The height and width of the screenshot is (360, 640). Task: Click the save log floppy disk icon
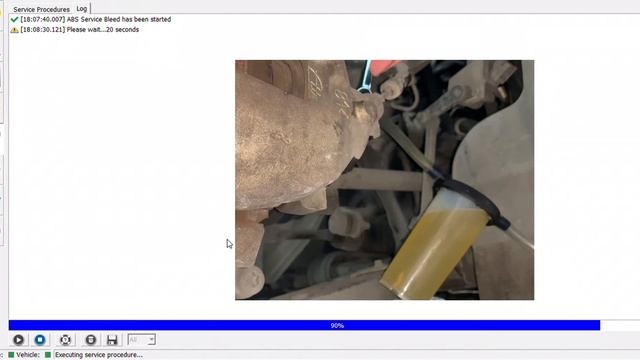pyautogui.click(x=112, y=340)
